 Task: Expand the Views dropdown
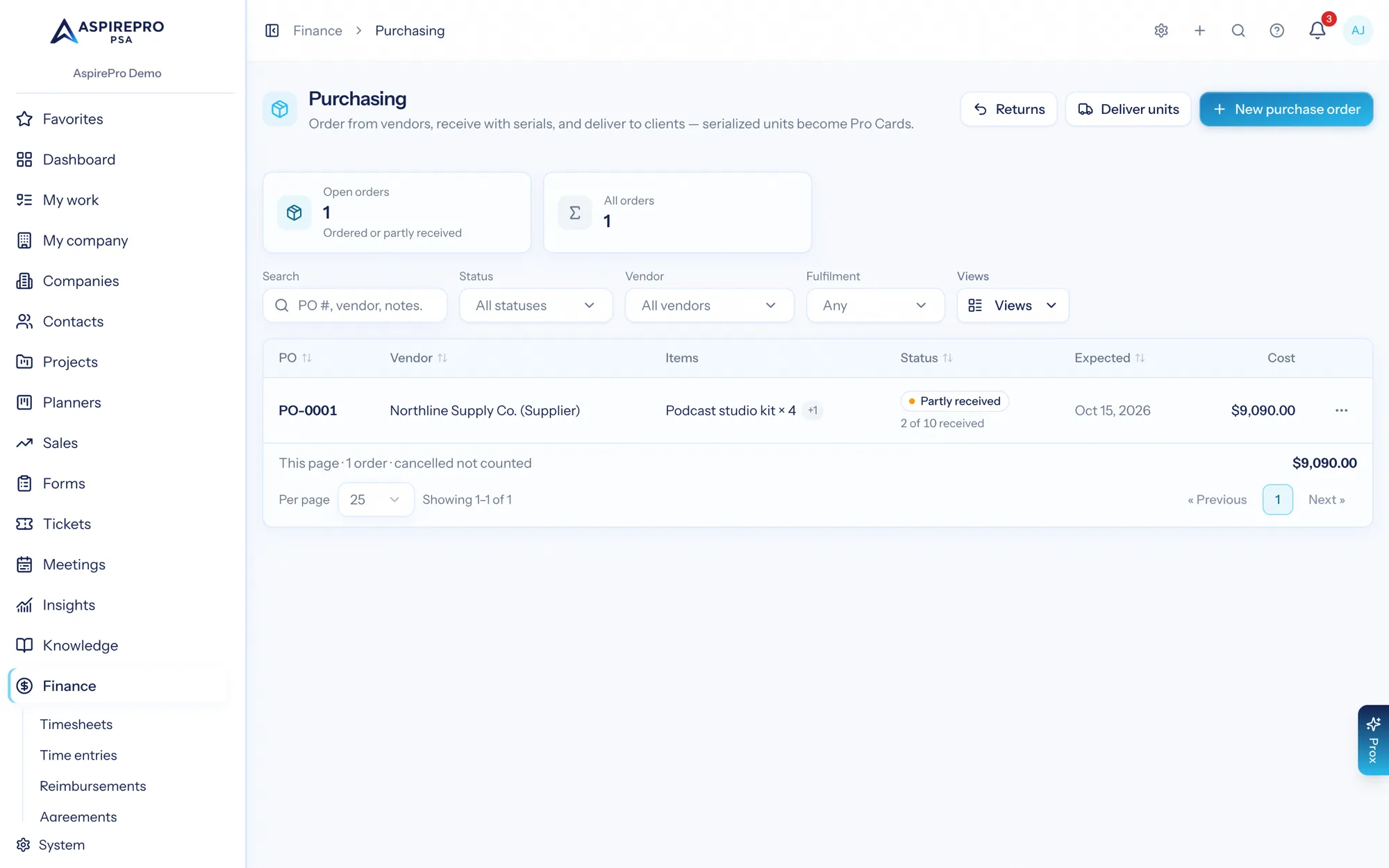[1013, 306]
